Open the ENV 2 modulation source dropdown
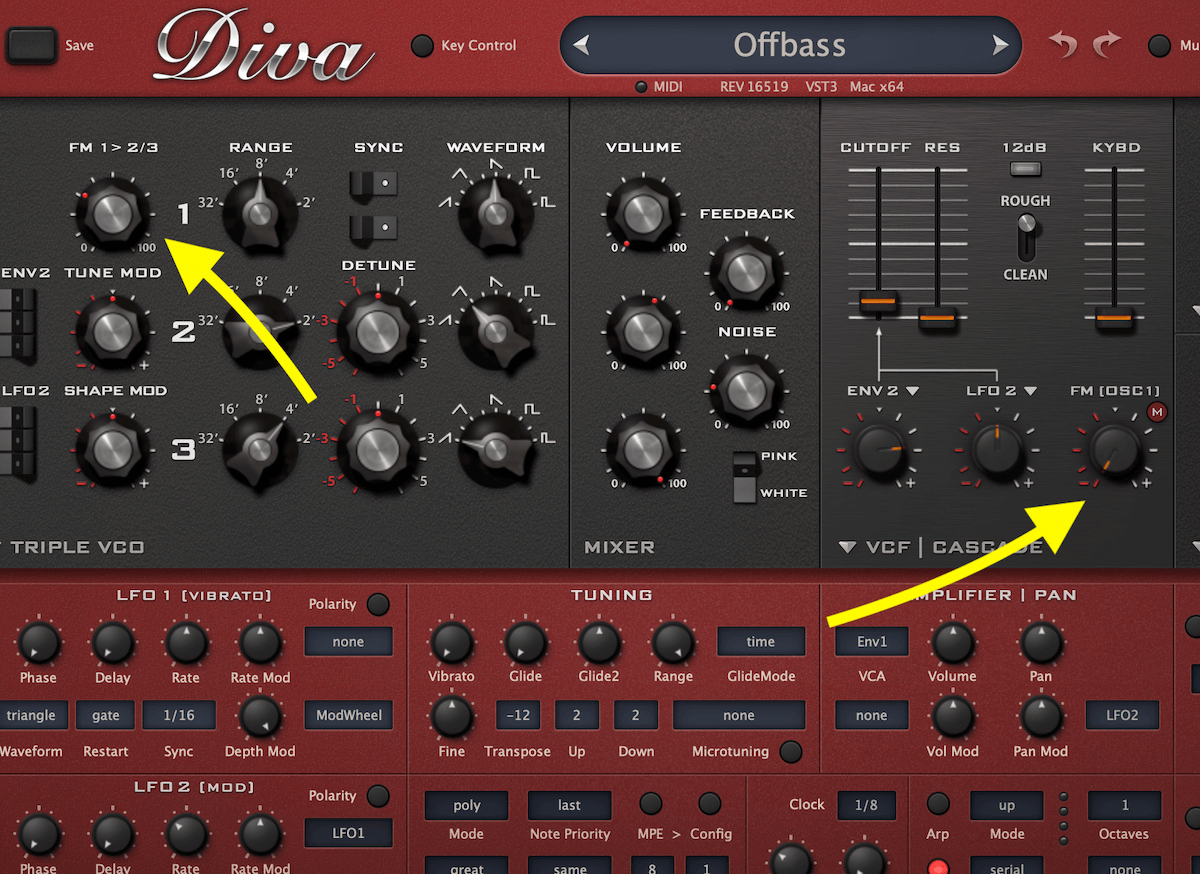 tap(882, 391)
